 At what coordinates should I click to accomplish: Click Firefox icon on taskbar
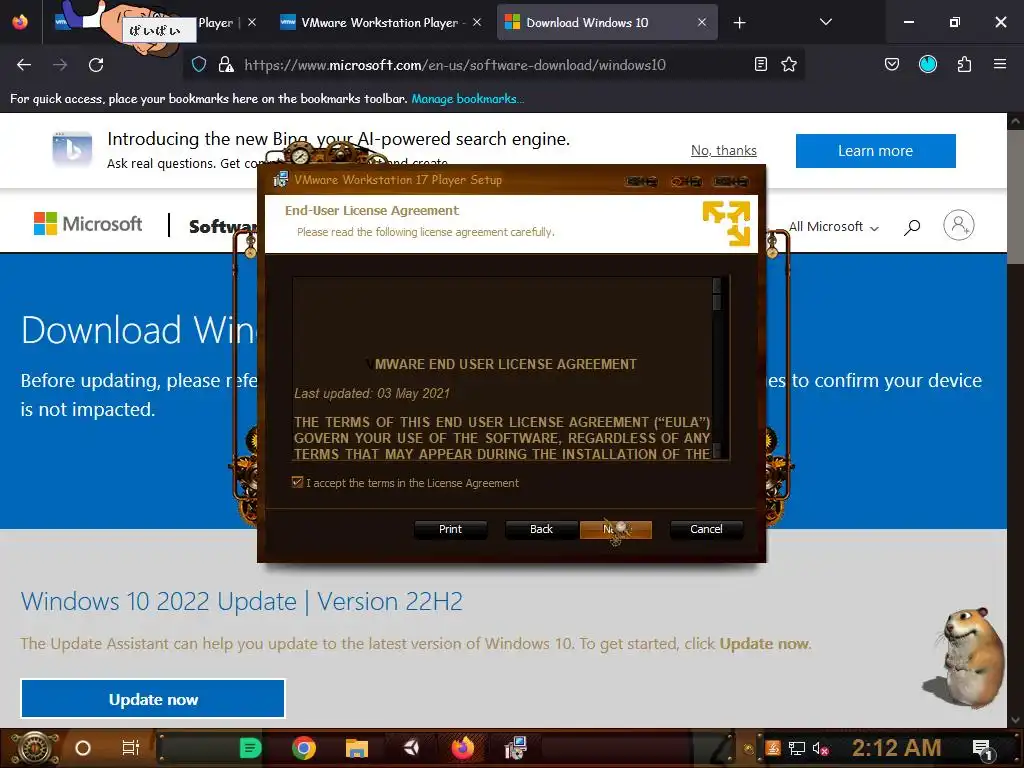[x=463, y=748]
